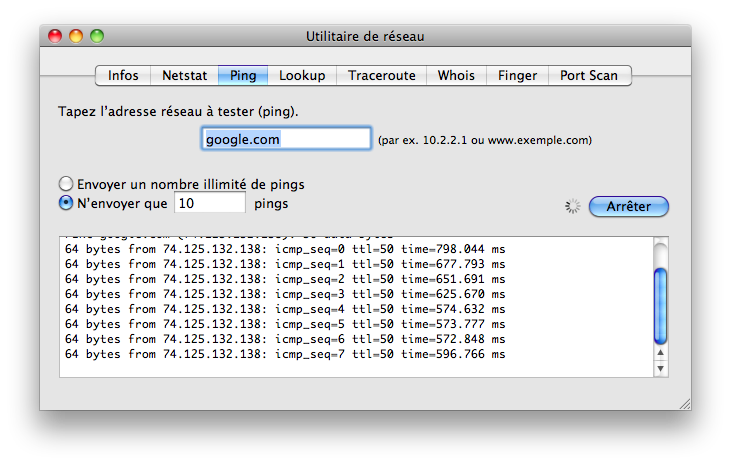Switch to the Lookup tab
Viewport: 731px width, 465px height.
click(x=301, y=75)
